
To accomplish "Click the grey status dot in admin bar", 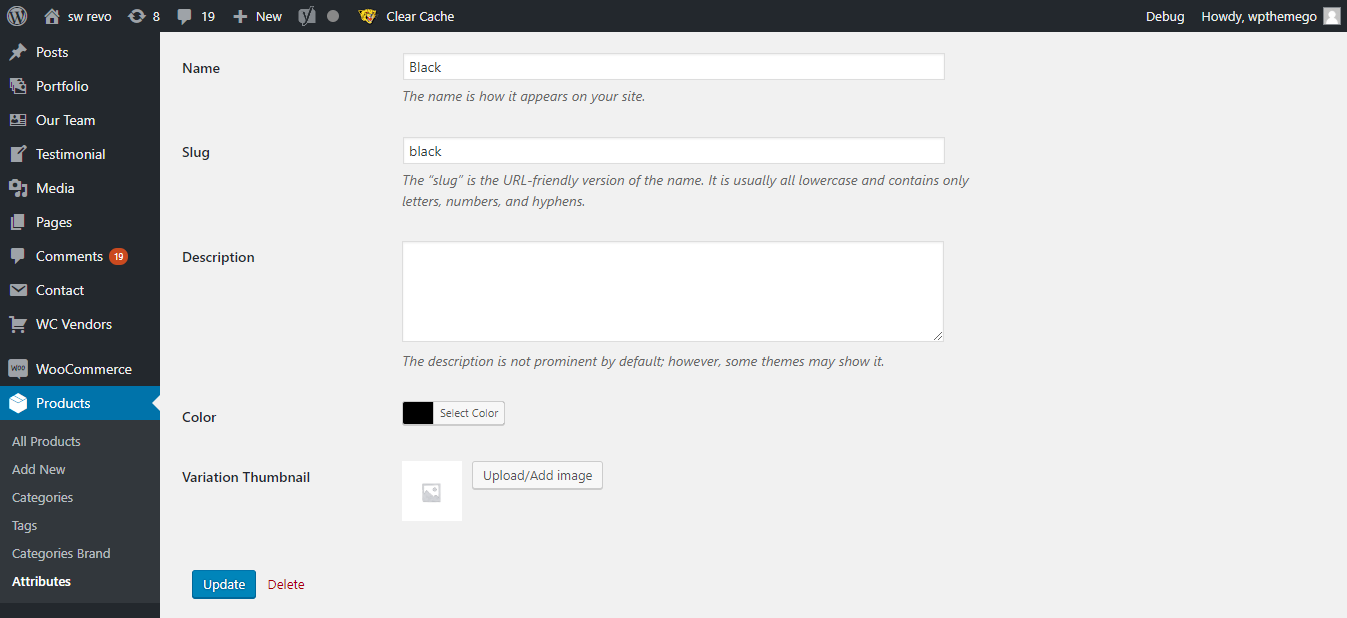I will pos(333,16).
